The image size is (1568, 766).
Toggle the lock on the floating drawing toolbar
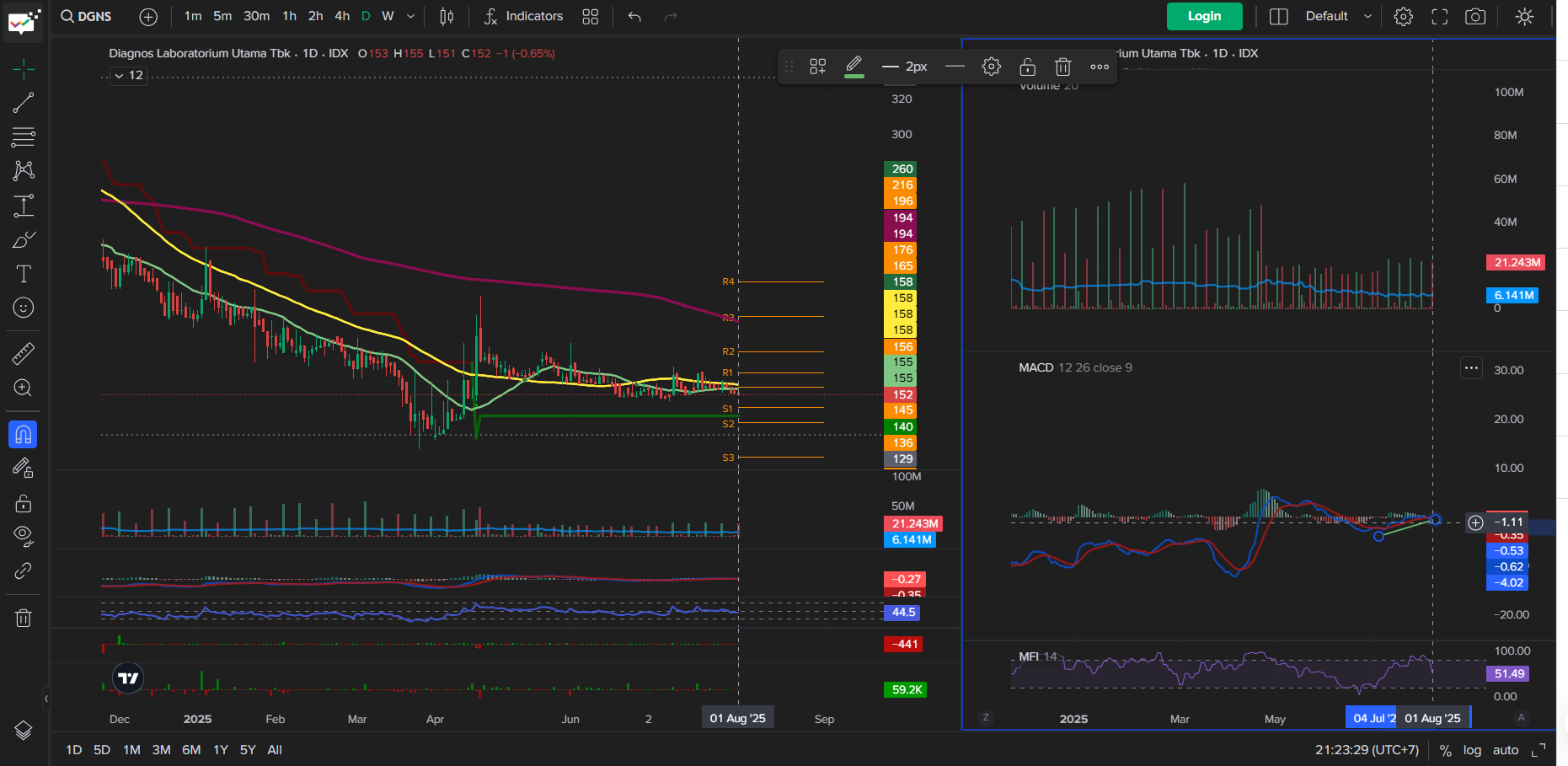coord(1027,67)
